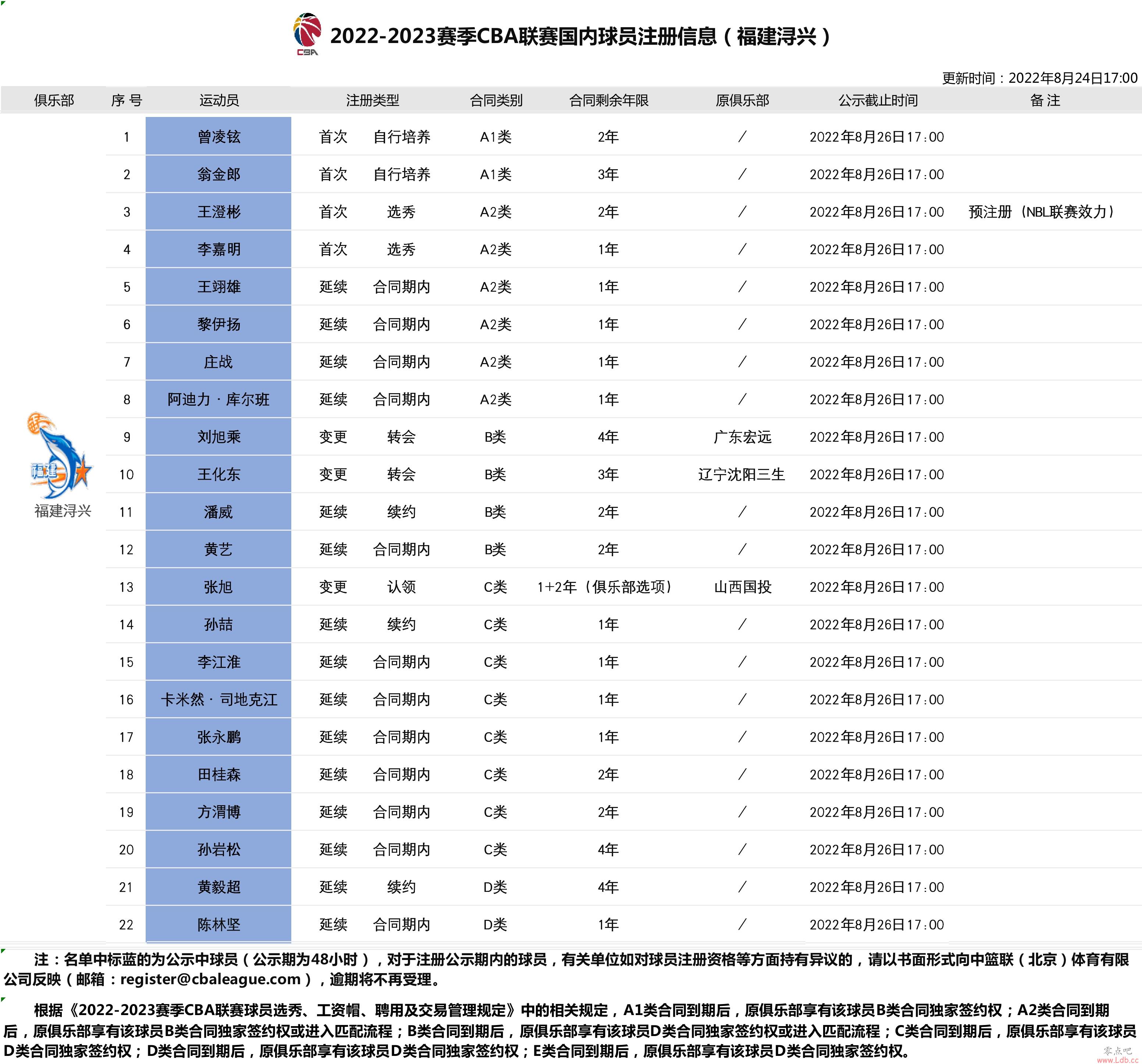Image resolution: width=1142 pixels, height=1064 pixels.
Task: Click the CBA league logo
Action: pos(307,35)
